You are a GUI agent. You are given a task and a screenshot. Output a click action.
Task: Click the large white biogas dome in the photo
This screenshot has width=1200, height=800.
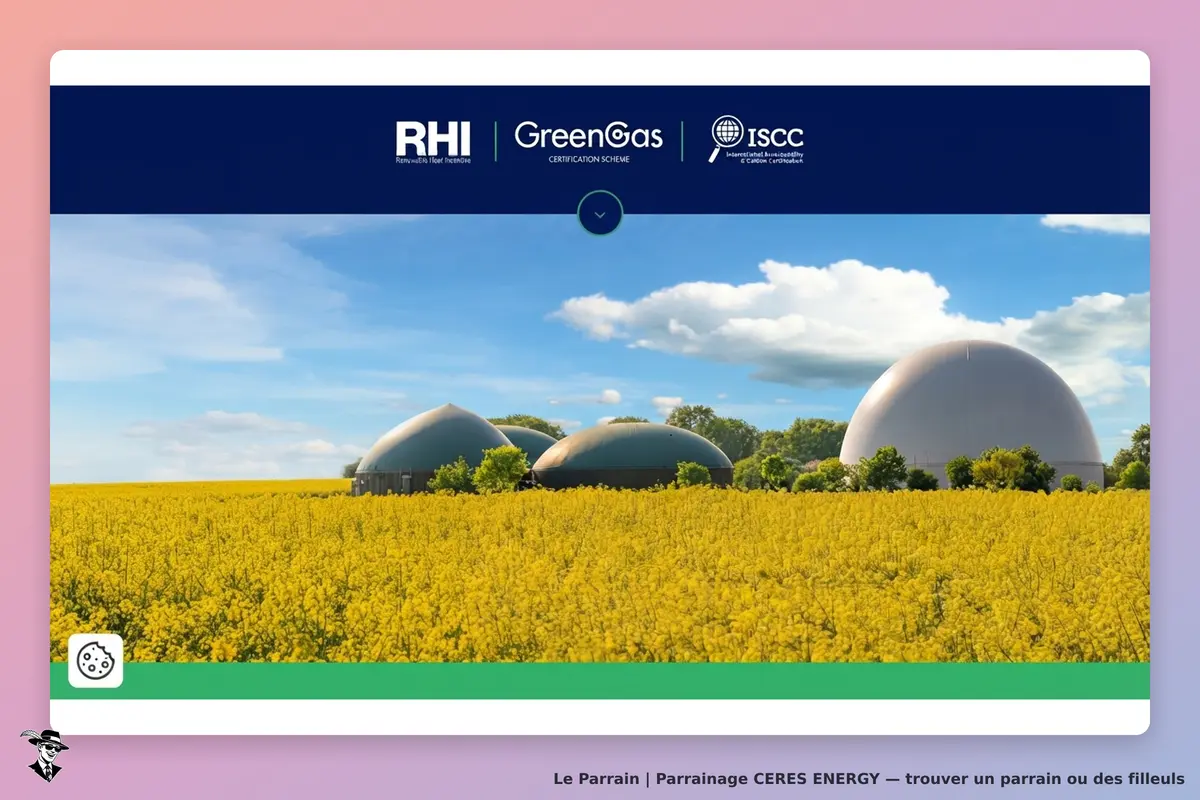(x=970, y=410)
